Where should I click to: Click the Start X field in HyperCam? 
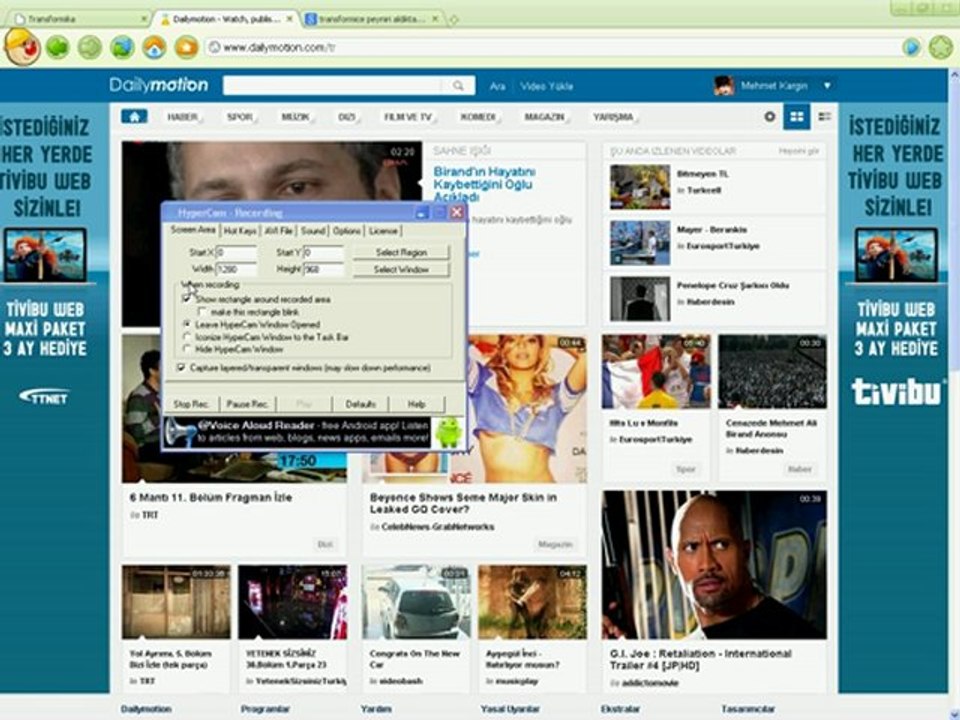coord(237,252)
